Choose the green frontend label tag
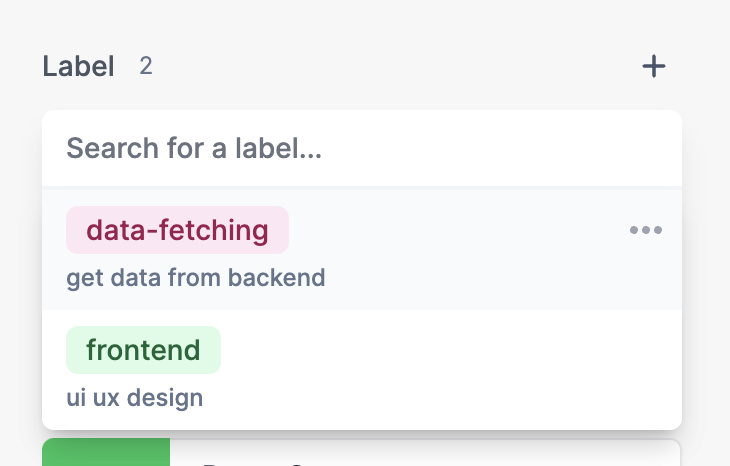 point(143,350)
